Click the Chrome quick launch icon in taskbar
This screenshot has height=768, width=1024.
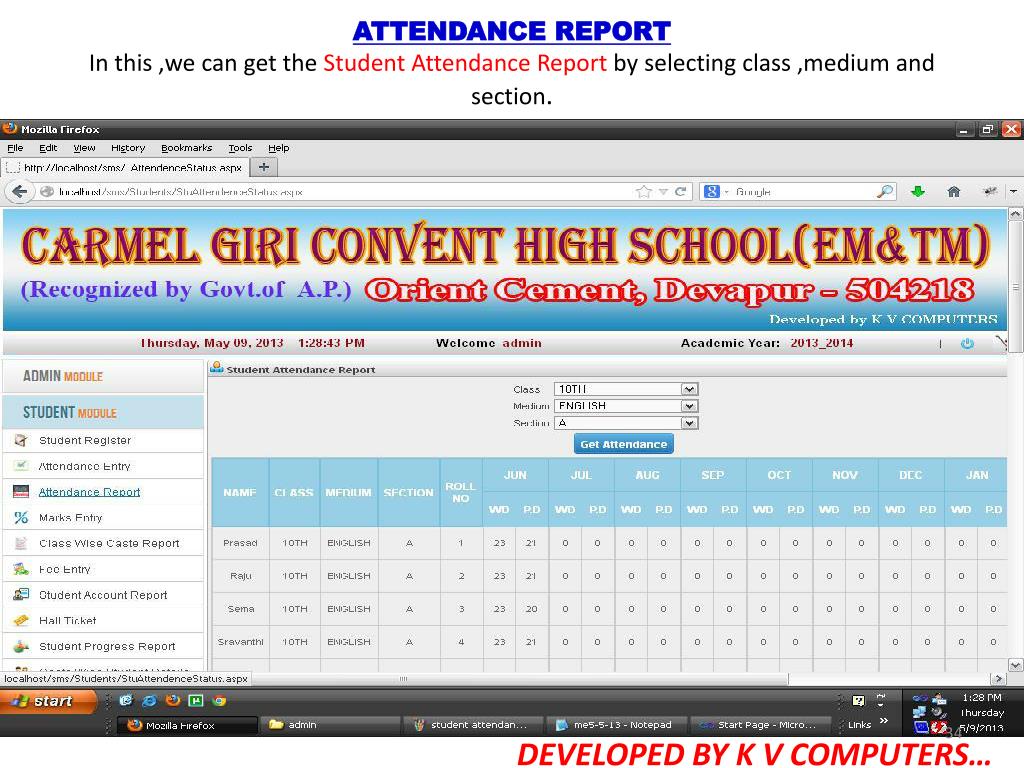click(x=219, y=700)
